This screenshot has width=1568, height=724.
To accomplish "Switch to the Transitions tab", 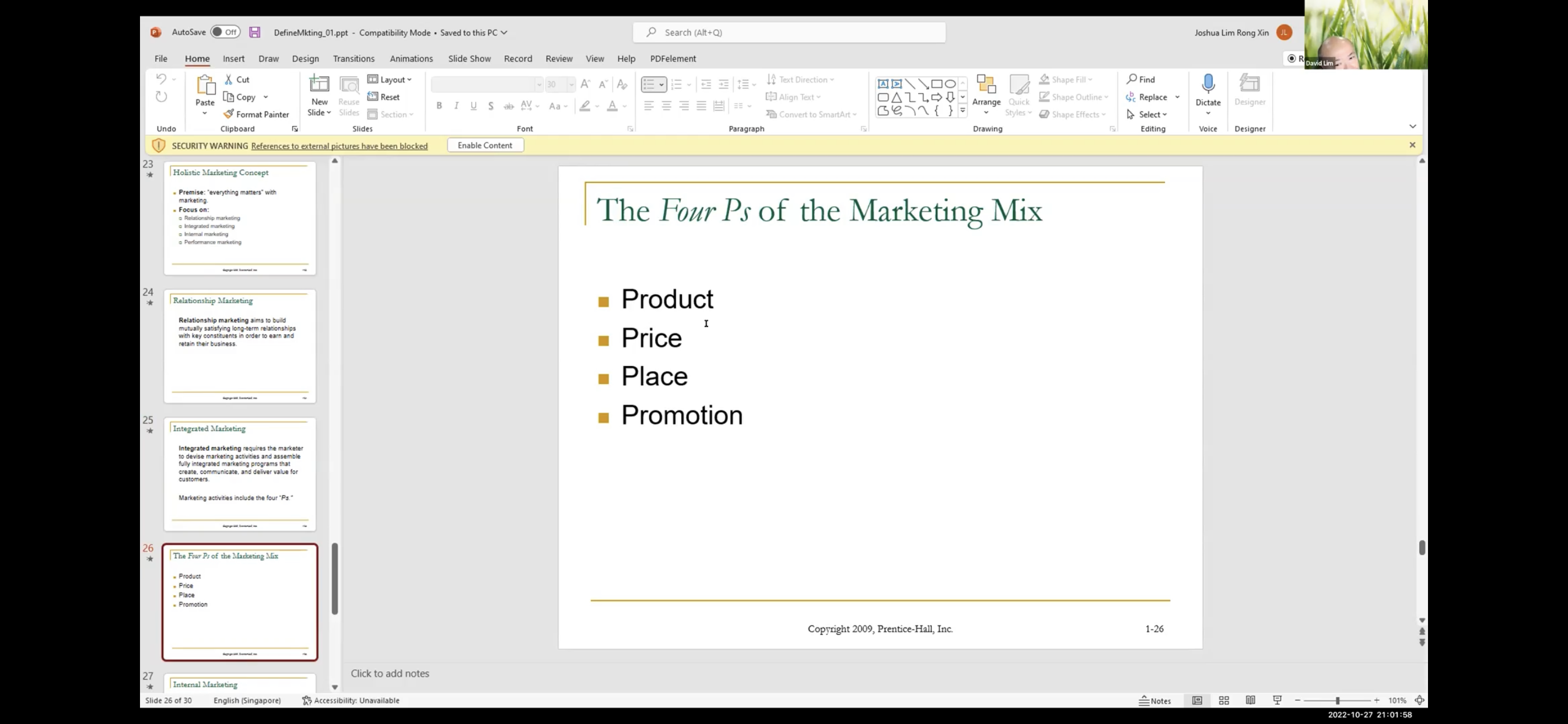I will click(x=353, y=58).
